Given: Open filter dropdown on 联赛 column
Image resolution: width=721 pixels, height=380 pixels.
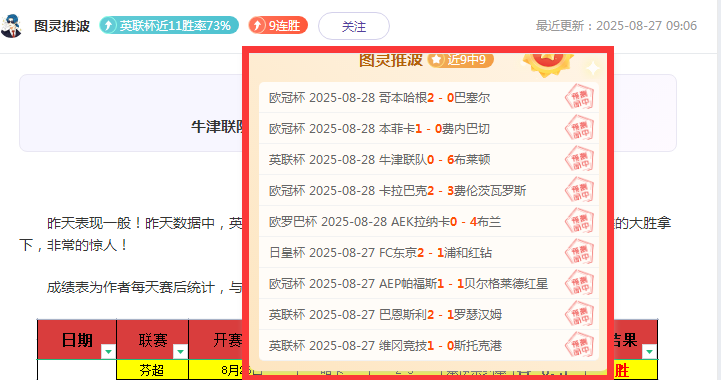Looking at the screenshot, I should pos(180,351).
